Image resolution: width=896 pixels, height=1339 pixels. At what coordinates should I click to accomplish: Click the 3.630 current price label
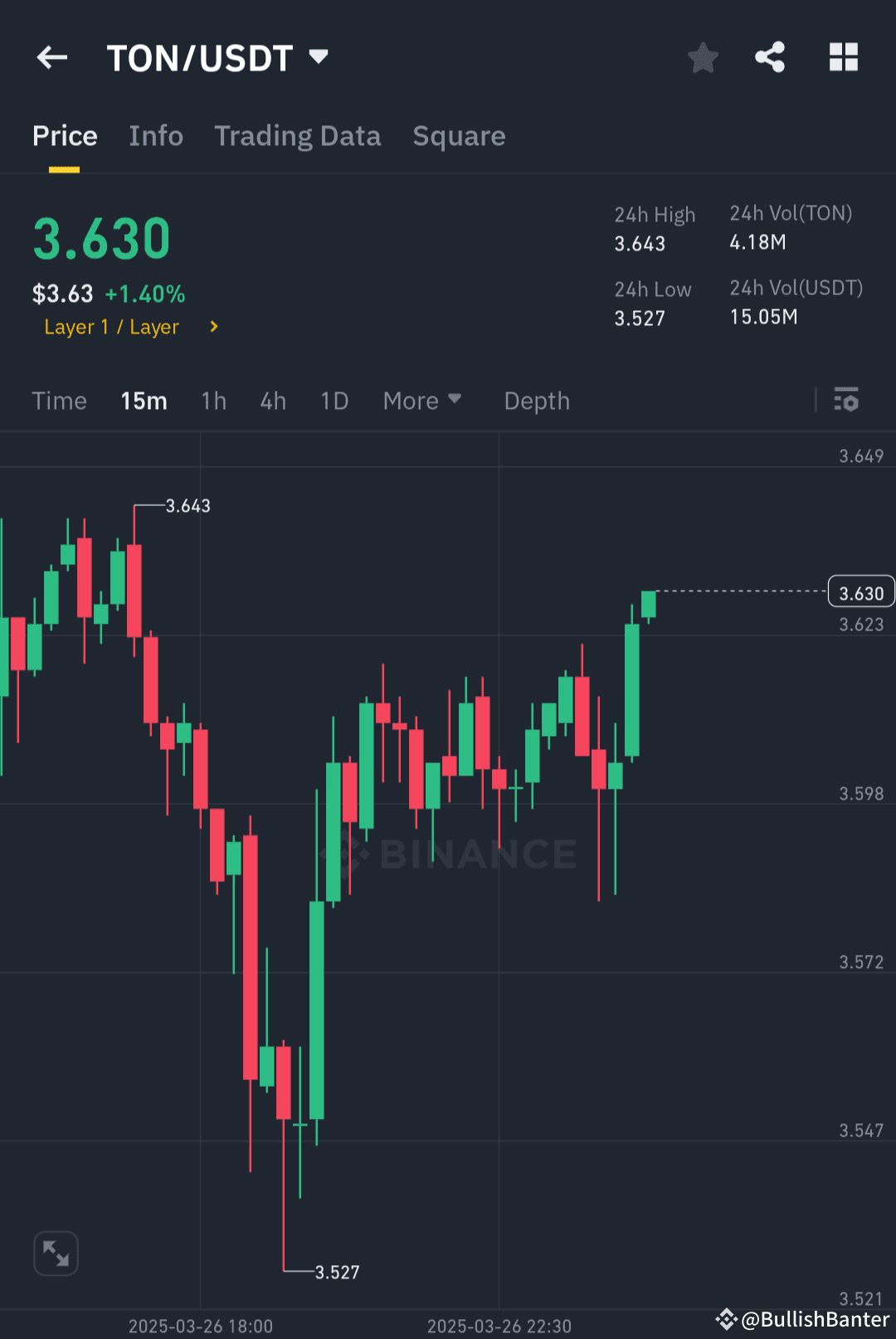click(x=861, y=592)
